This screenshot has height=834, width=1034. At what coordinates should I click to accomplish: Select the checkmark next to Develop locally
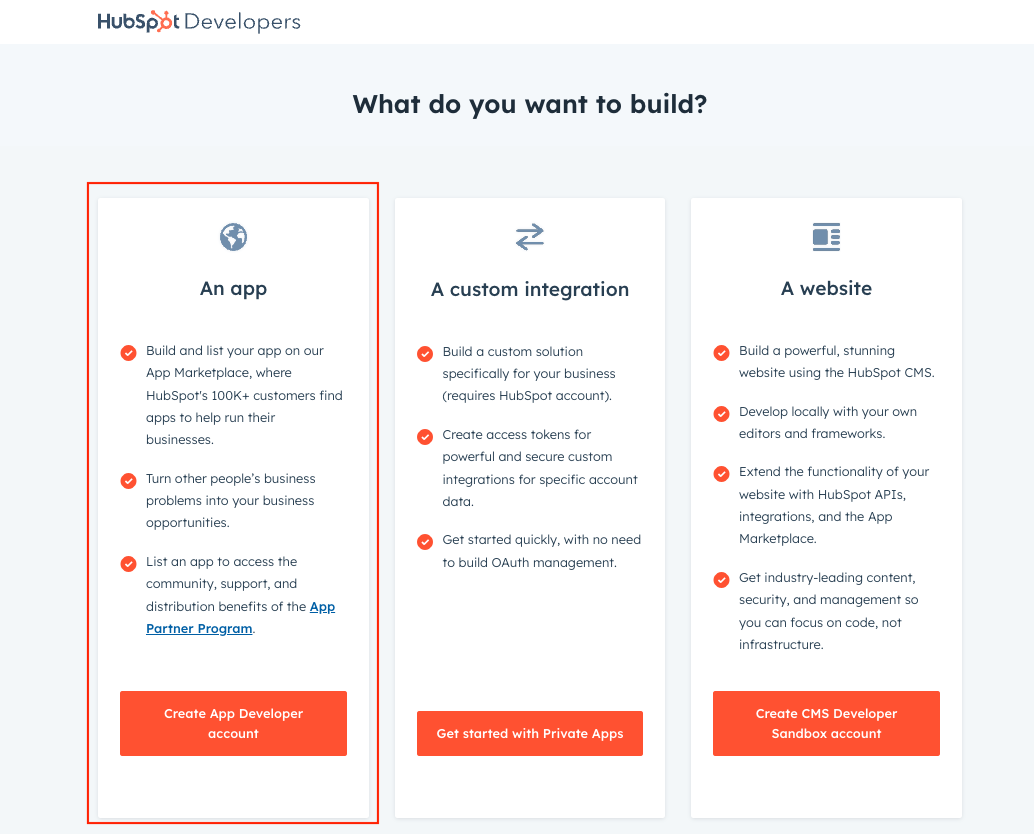tap(721, 413)
